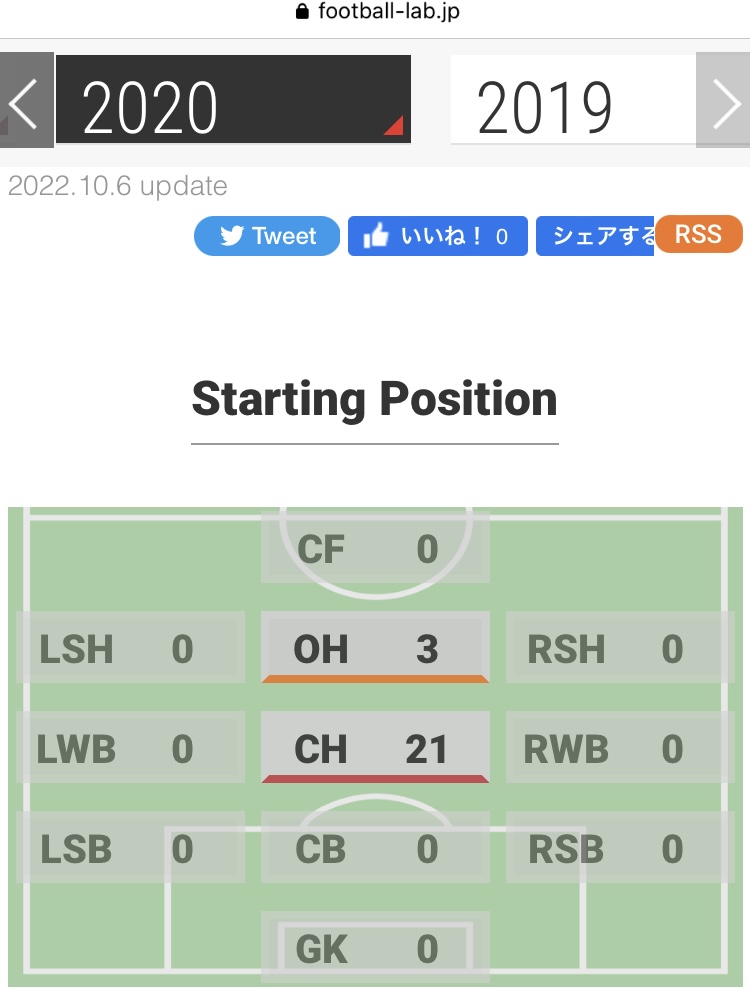Select the CH position box with 21
Viewport: 750px width, 994px height.
[375, 747]
